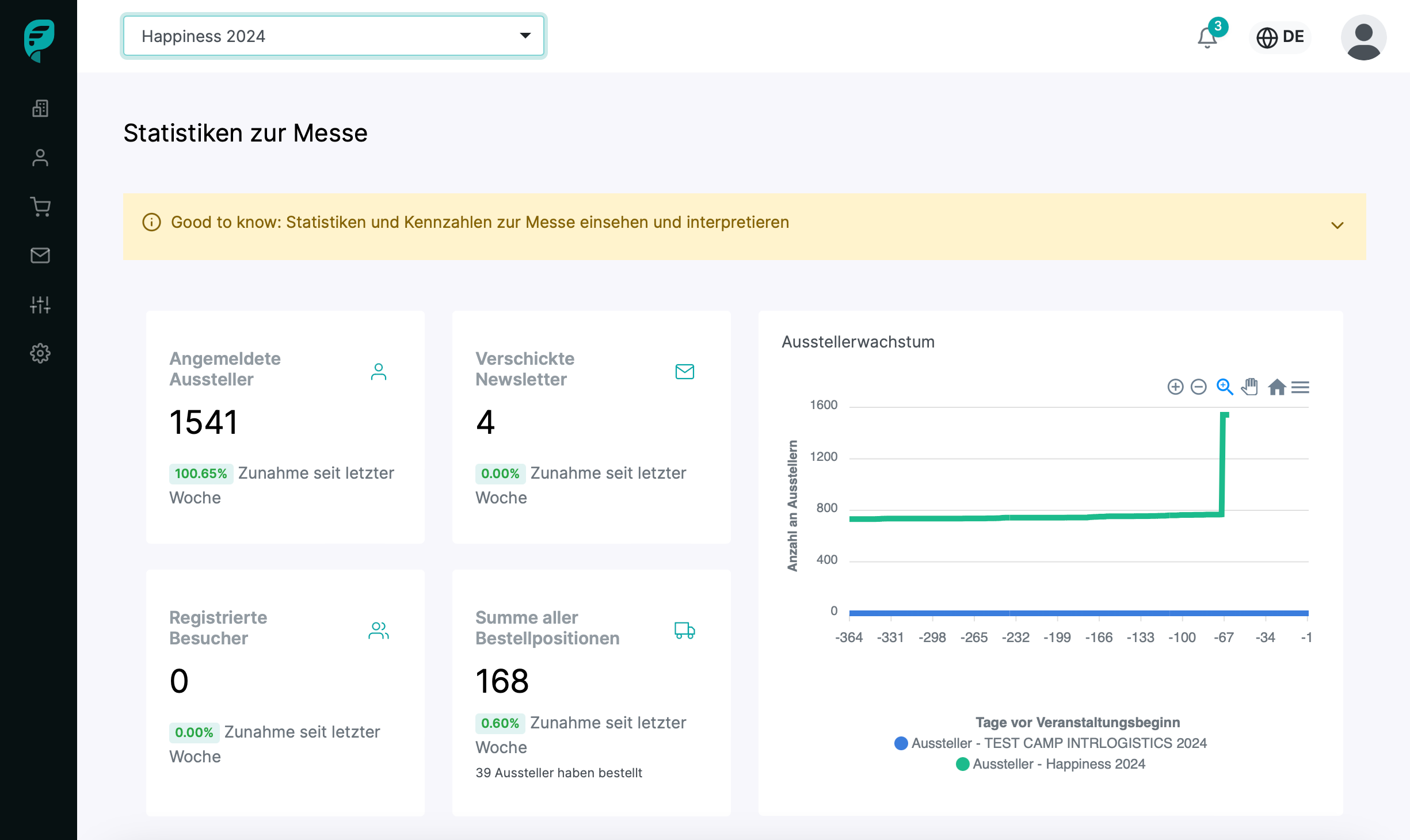1410x840 pixels.
Task: Open the building dashboard sidebar item
Action: pyautogui.click(x=40, y=108)
